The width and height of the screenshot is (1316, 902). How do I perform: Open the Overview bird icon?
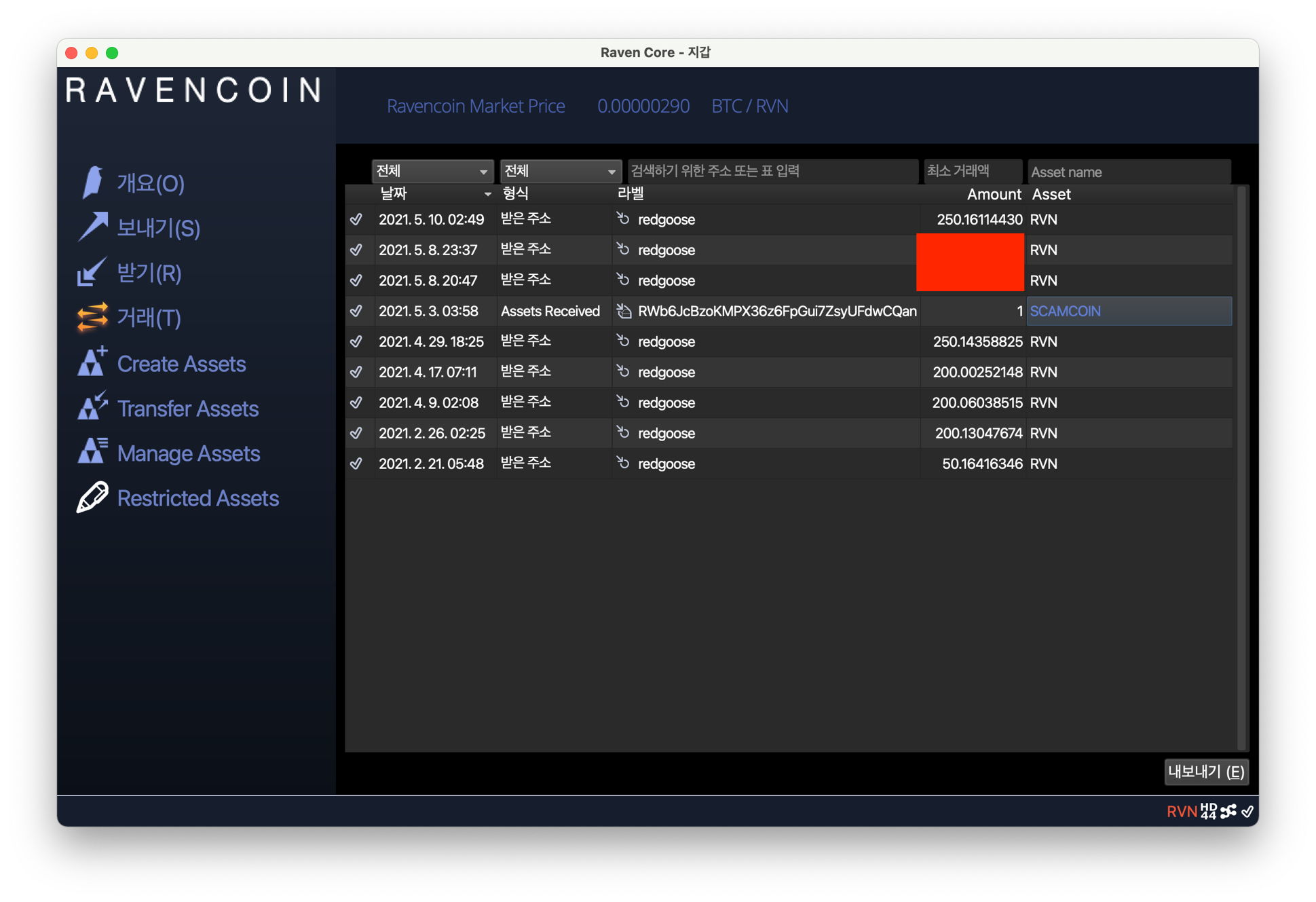(x=92, y=183)
